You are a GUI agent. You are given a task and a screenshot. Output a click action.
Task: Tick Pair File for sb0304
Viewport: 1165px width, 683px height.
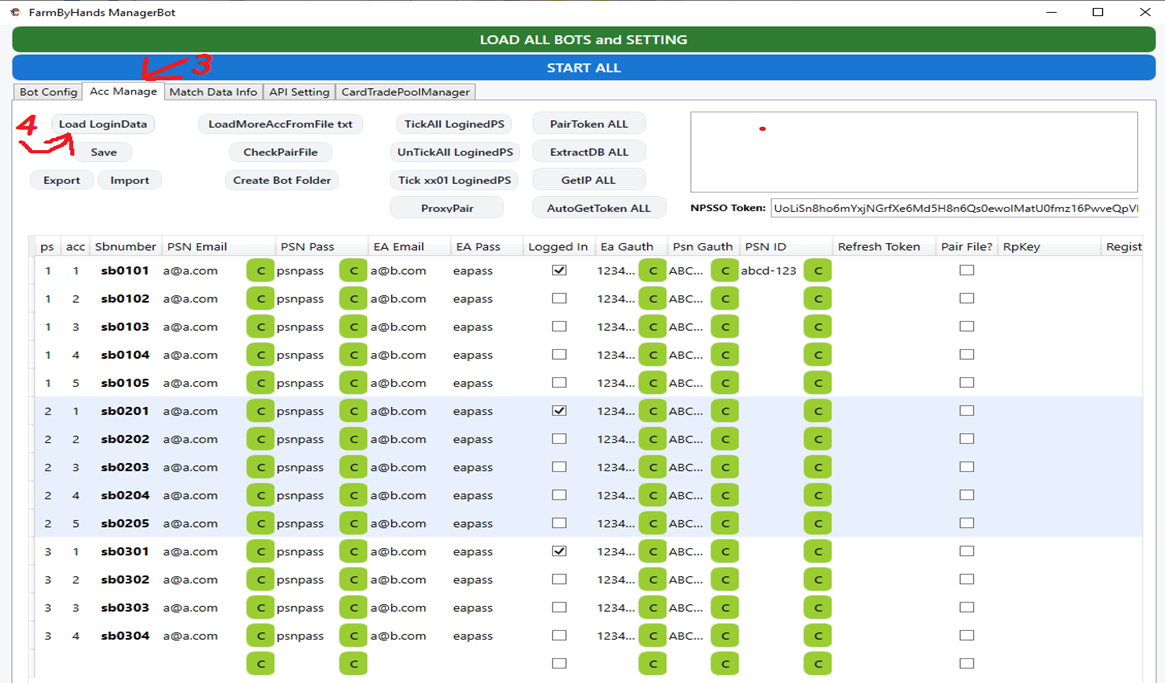tap(966, 635)
